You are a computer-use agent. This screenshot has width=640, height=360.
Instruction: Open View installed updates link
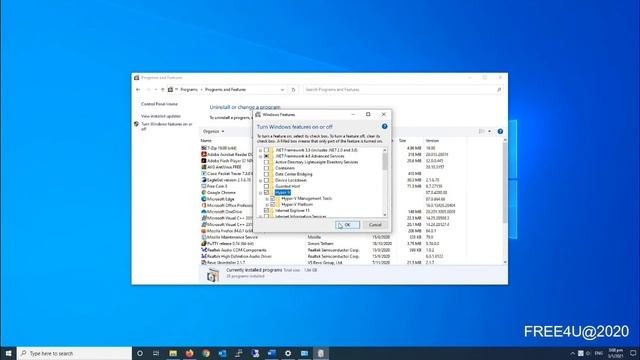pos(161,116)
